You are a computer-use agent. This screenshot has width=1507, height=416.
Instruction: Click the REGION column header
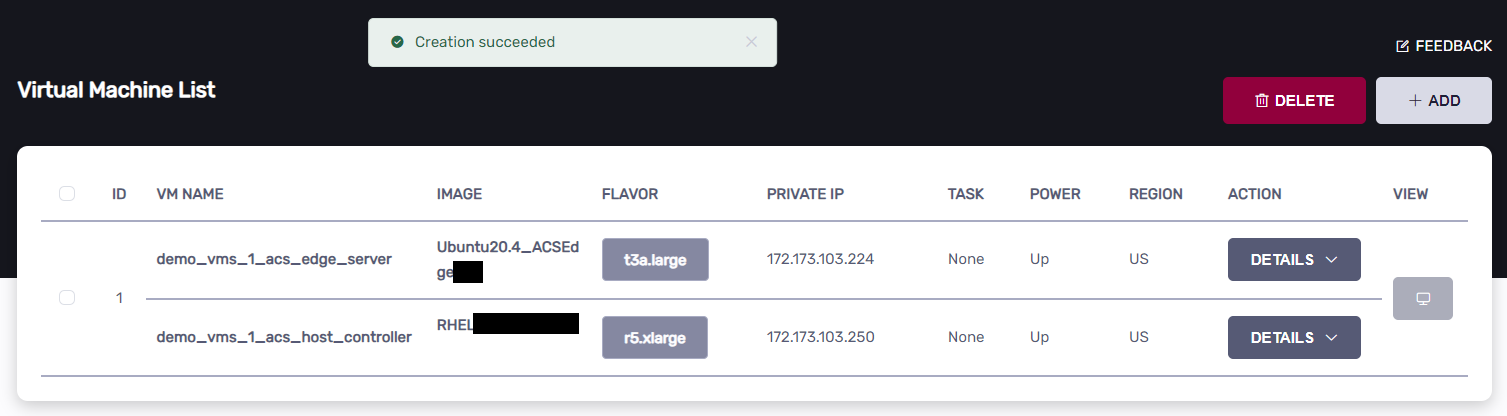click(1155, 194)
